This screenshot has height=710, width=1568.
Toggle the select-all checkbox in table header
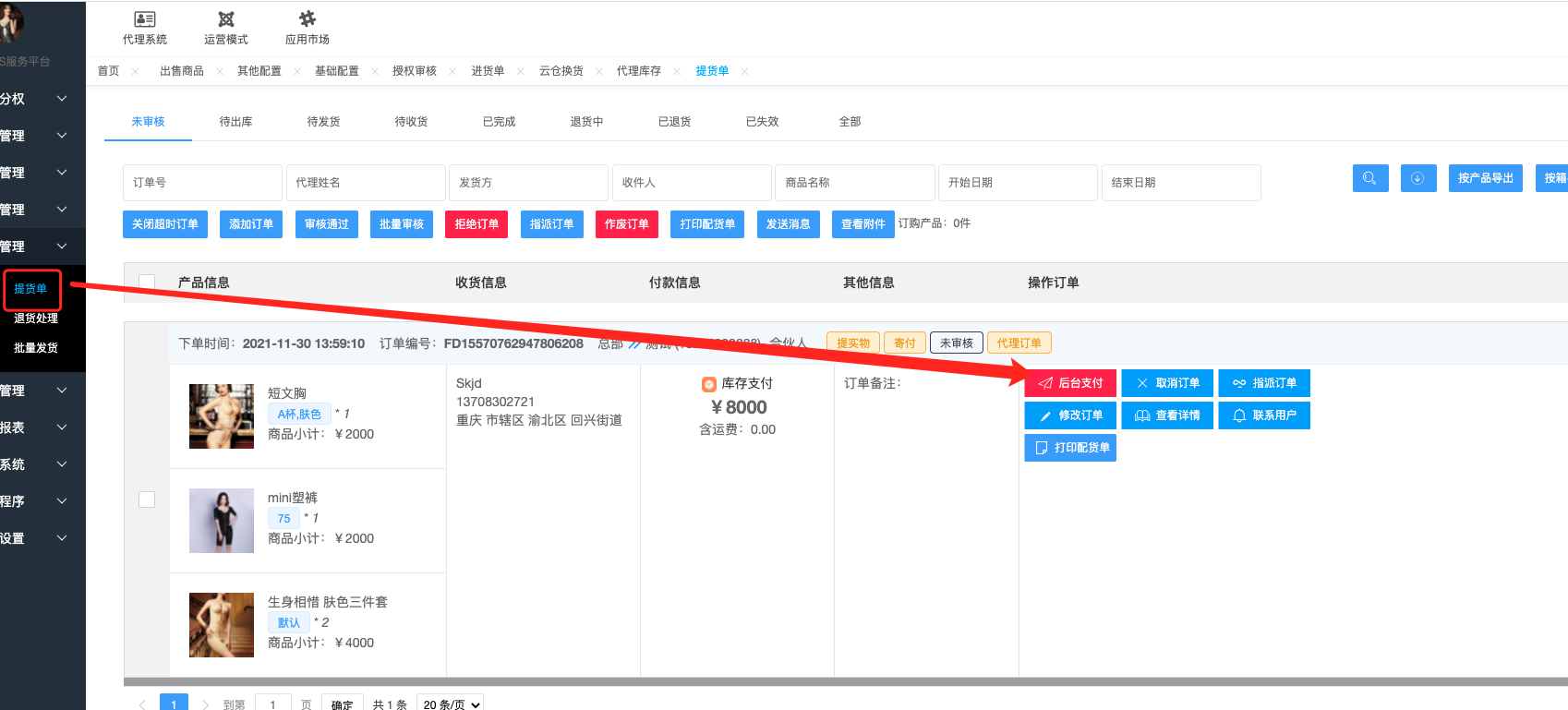coord(147,283)
